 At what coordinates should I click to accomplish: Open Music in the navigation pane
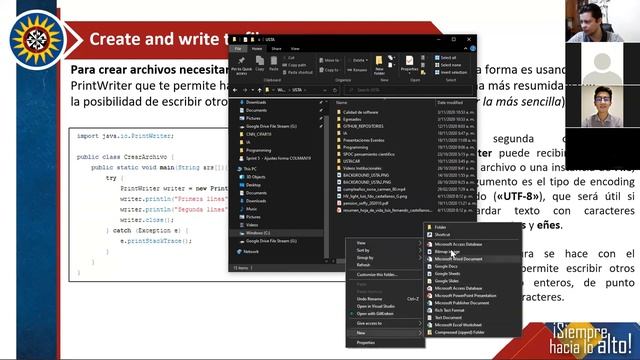251,209
